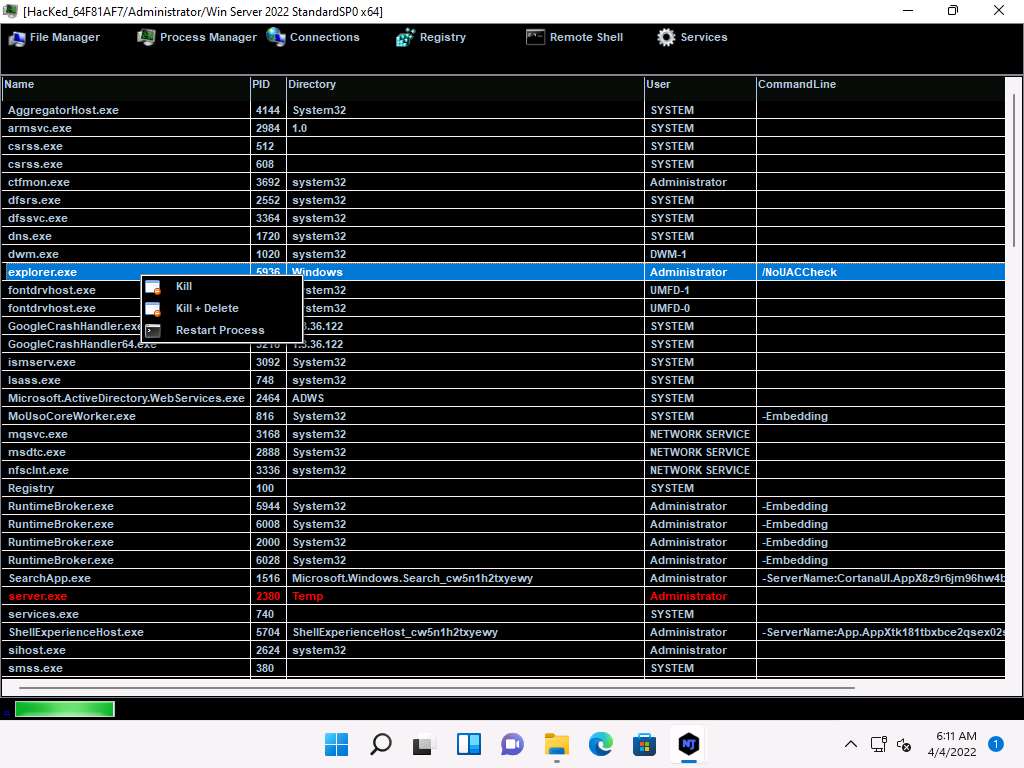The image size is (1024, 768).
Task: Click the green progress bar at bottom
Action: 64,710
